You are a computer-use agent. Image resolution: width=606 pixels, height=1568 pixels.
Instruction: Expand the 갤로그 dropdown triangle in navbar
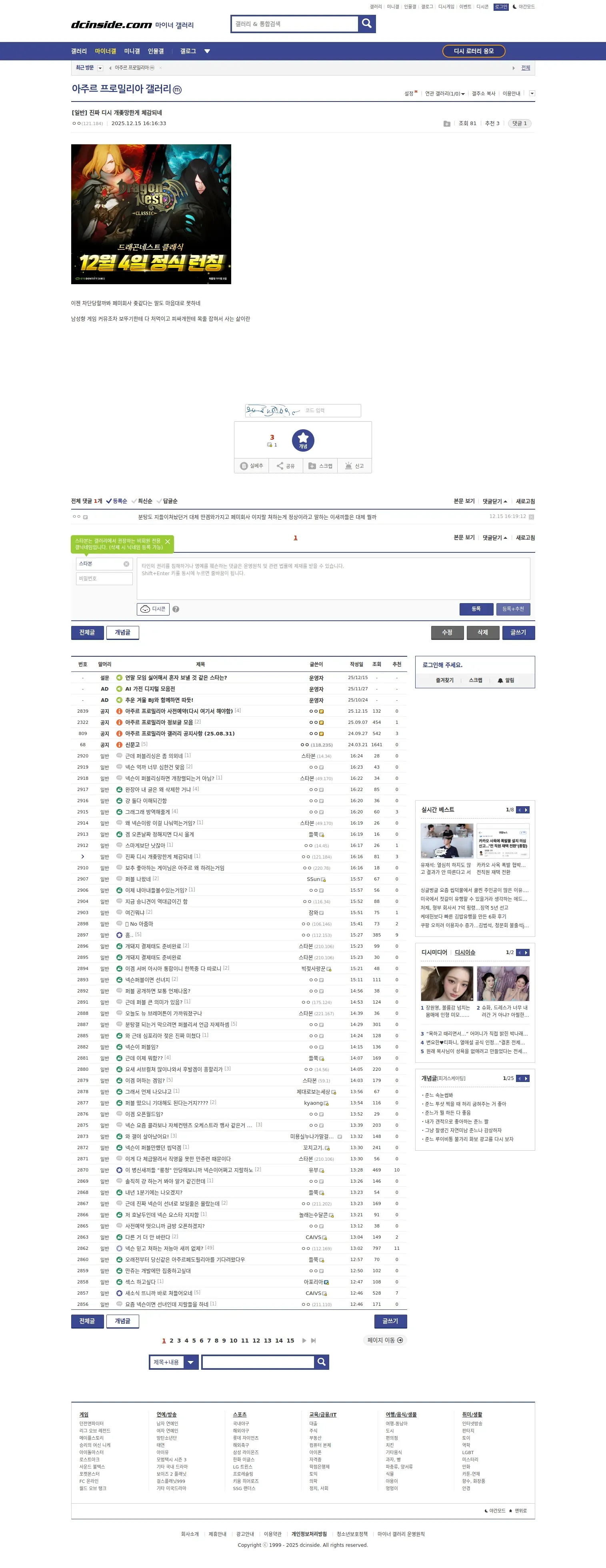point(207,51)
